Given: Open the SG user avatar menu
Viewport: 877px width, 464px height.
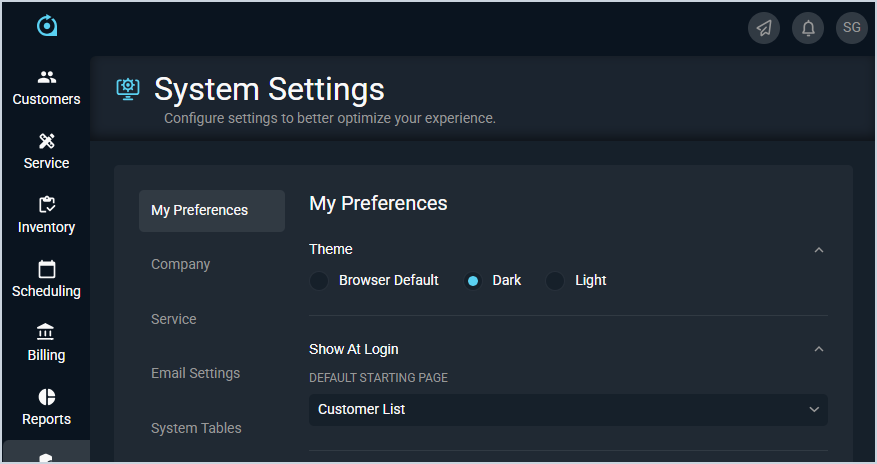Looking at the screenshot, I should point(852,28).
